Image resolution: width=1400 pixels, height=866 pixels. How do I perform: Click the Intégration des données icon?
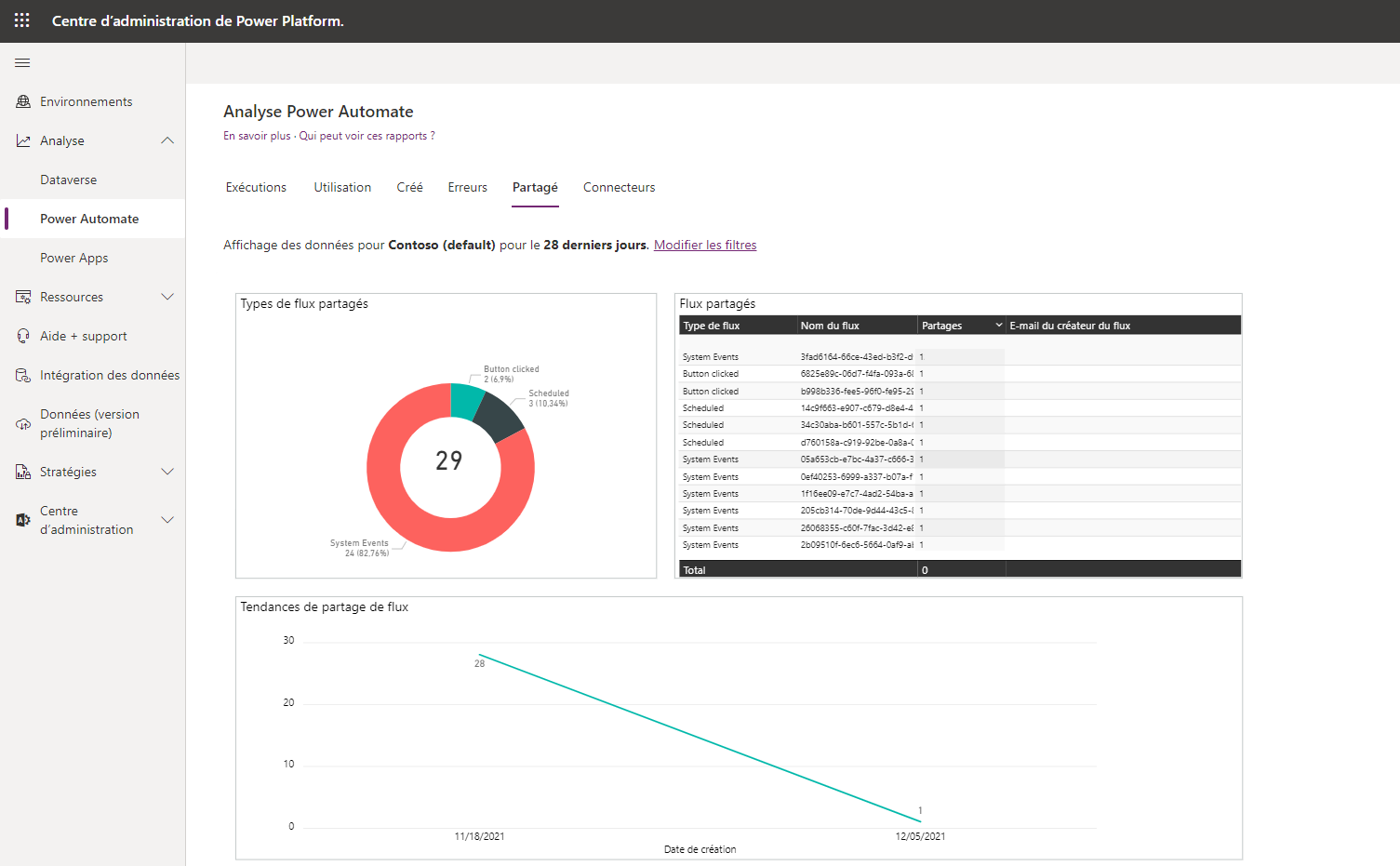tap(23, 375)
